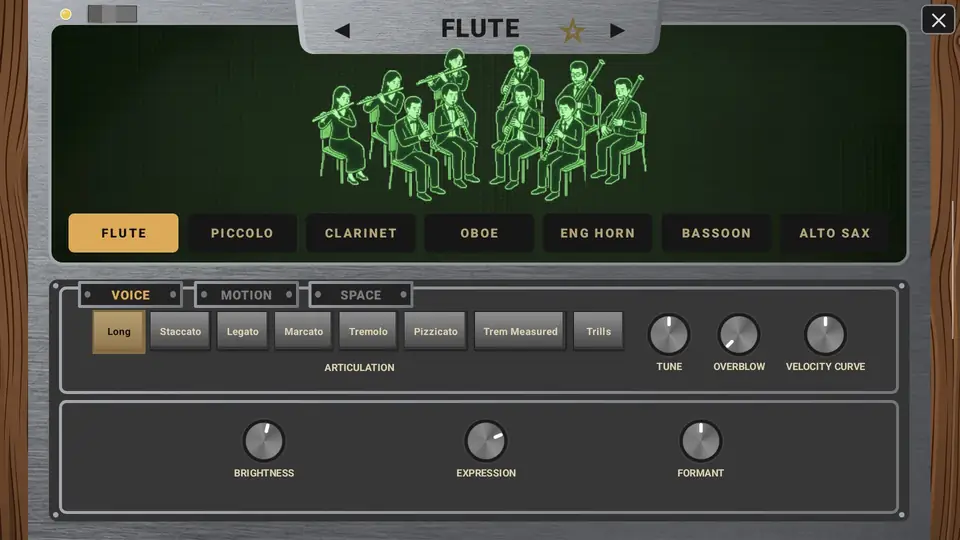
Task: Advance to next instrument with right arrow
Action: (617, 31)
